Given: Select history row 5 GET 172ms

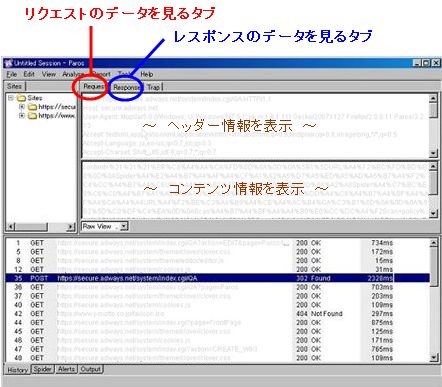Looking at the screenshot, I should (217, 252).
